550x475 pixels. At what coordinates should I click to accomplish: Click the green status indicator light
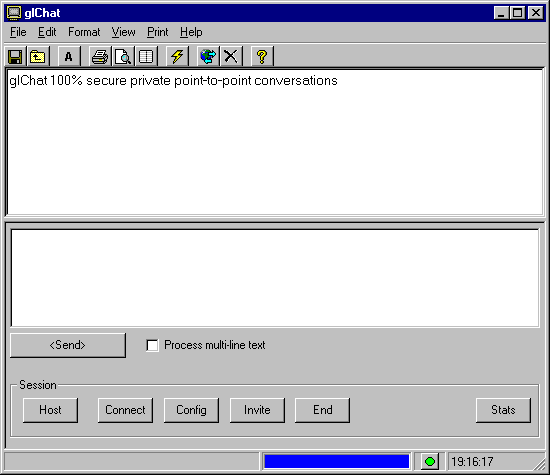pos(430,461)
